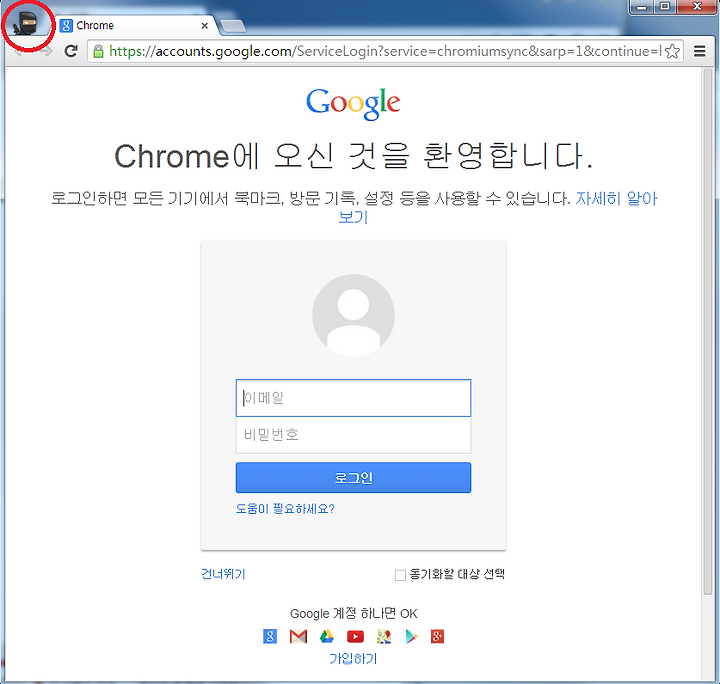
Task: Focus the 비밀번호 password field
Action: coord(353,435)
